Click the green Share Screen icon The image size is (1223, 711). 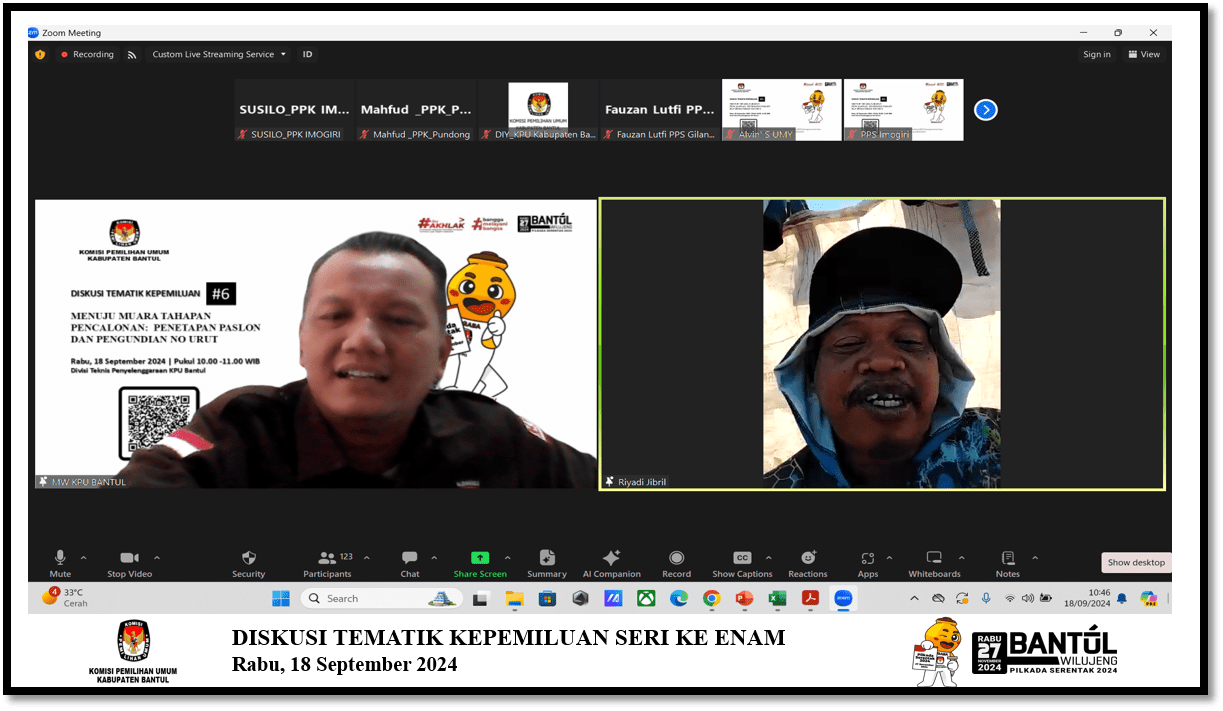coord(480,558)
